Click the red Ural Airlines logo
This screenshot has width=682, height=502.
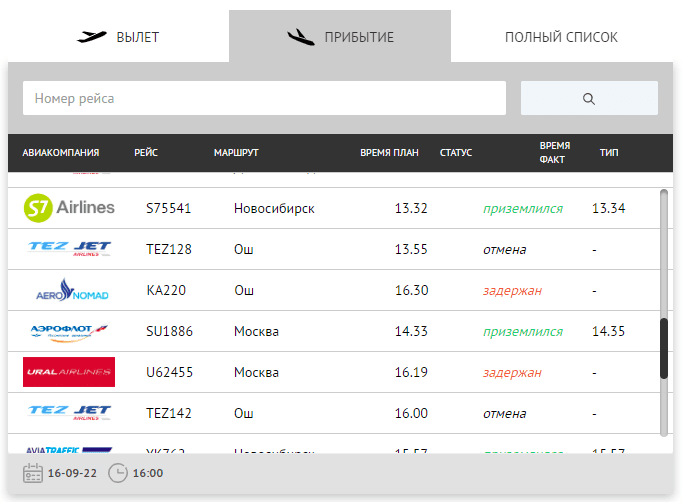(x=69, y=372)
